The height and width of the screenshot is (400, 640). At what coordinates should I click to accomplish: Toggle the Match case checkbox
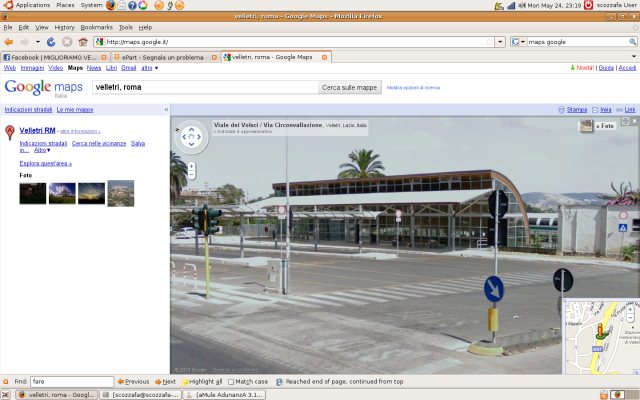(233, 381)
